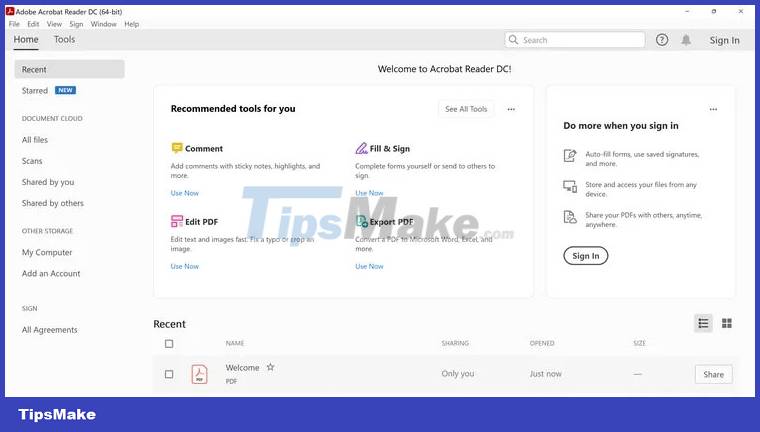The image size is (760, 432).
Task: Open All Agreements
Action: [x=49, y=330]
